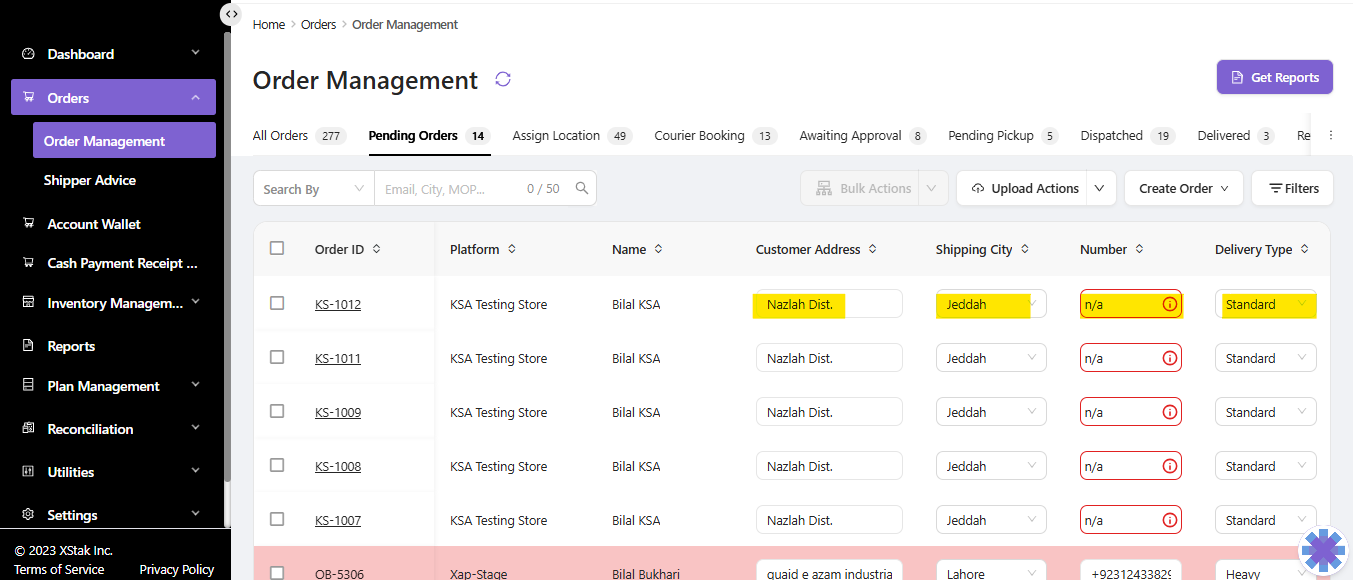Click the search magnifier icon
Viewport: 1353px width, 580px height.
582,188
